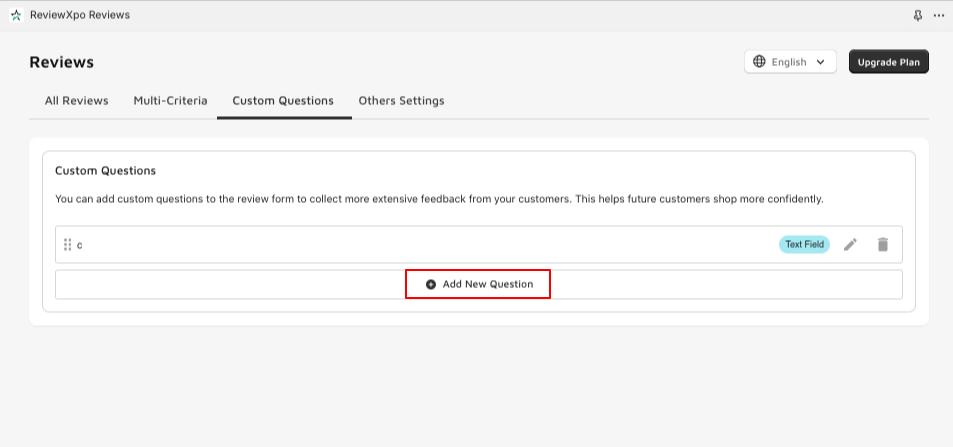The width and height of the screenshot is (953, 447).
Task: Click the ReviewXpo star logo icon
Action: [16, 15]
